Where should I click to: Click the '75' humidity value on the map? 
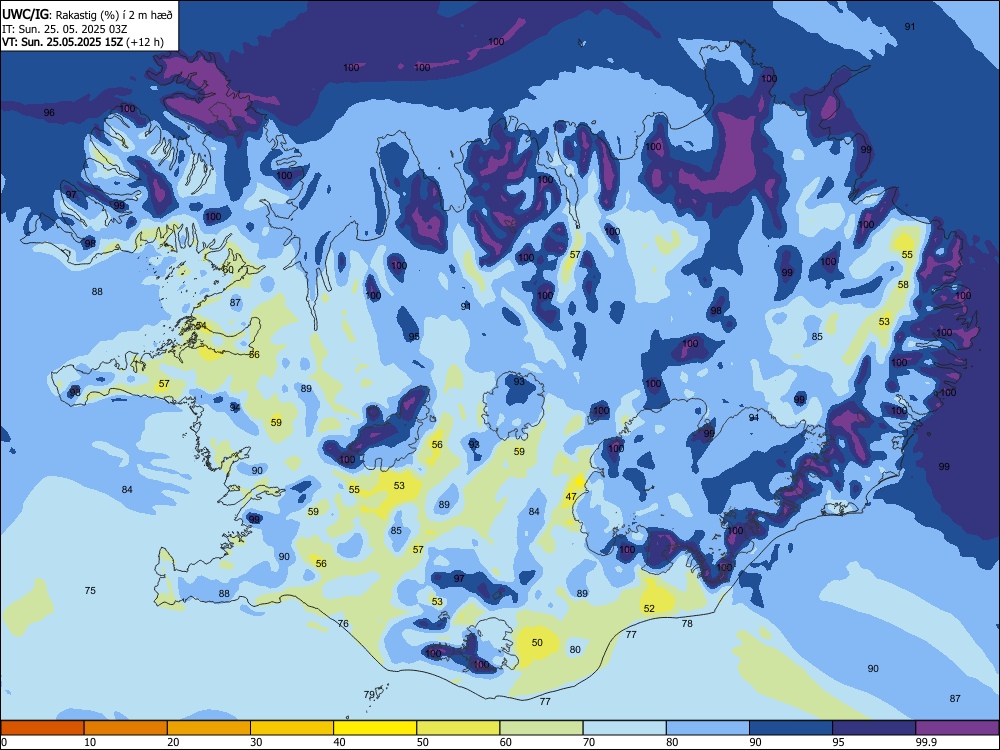pyautogui.click(x=90, y=591)
